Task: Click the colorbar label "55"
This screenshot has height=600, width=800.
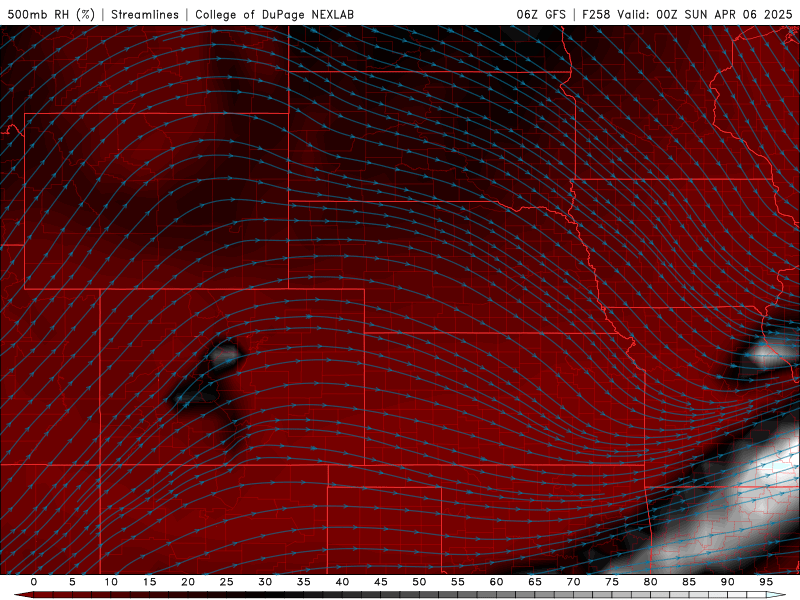Action: pyautogui.click(x=457, y=582)
